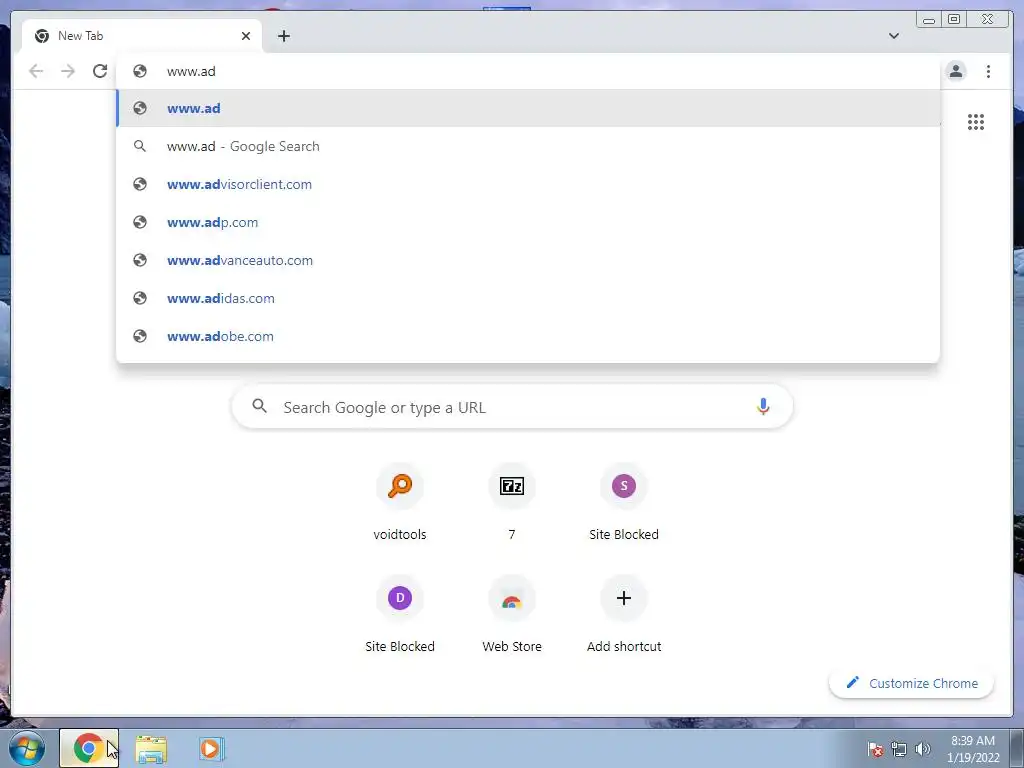
Task: Open a new tab with plus button
Action: [x=283, y=36]
